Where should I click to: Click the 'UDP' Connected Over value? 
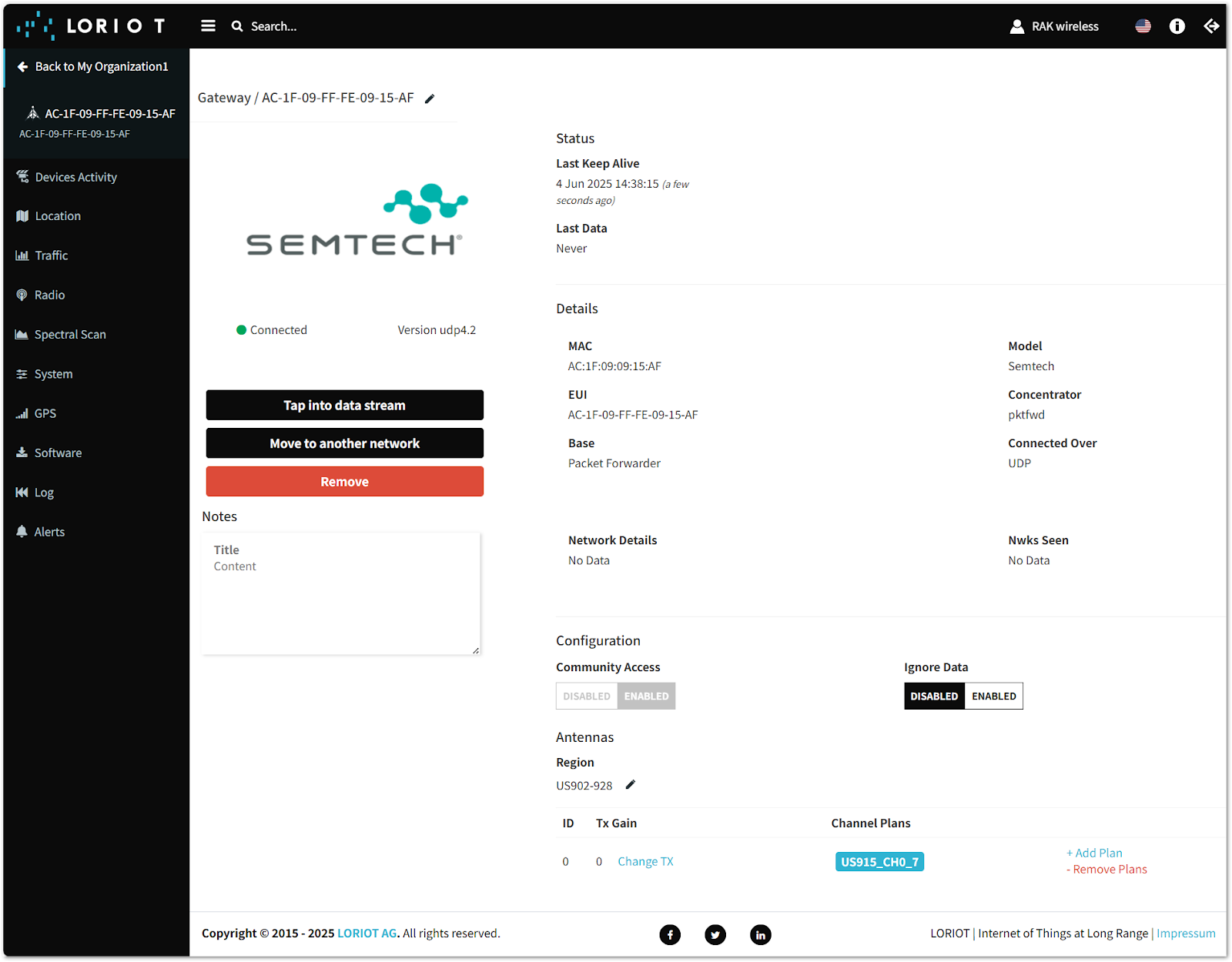pos(1019,463)
